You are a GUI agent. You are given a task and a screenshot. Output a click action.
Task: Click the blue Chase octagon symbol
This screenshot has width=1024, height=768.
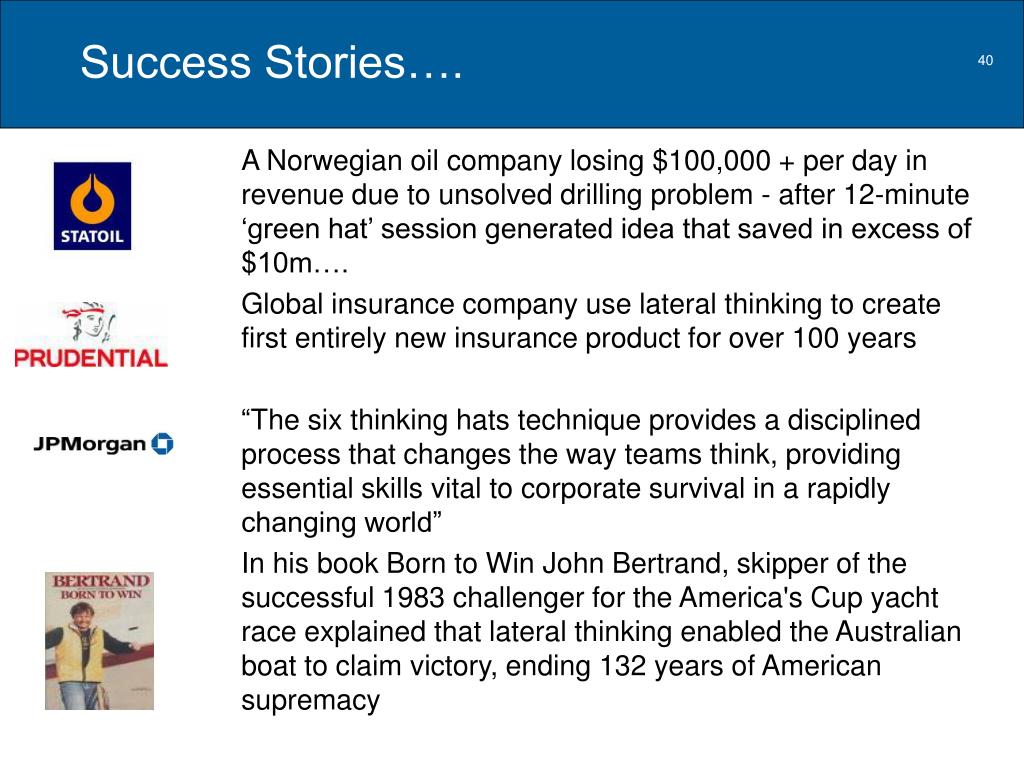pyautogui.click(x=163, y=443)
